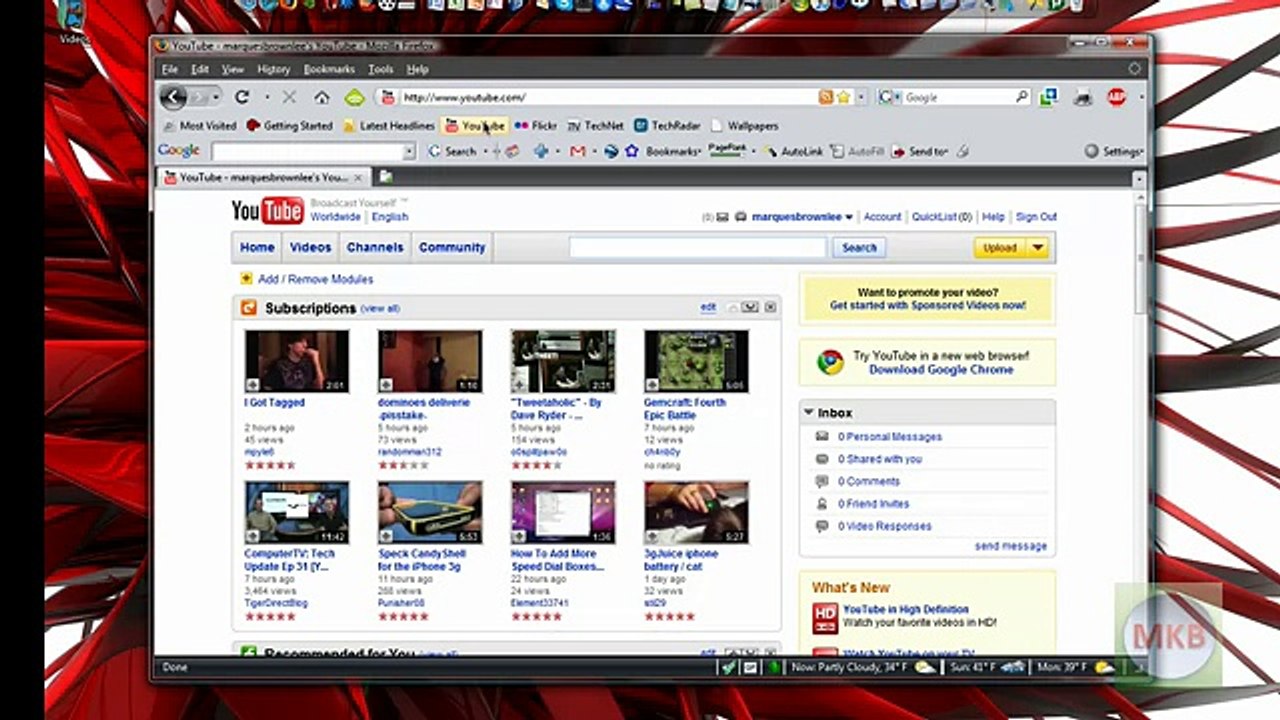This screenshot has height=720, width=1280.
Task: Open the Help menu in the menu bar
Action: pyautogui.click(x=417, y=69)
